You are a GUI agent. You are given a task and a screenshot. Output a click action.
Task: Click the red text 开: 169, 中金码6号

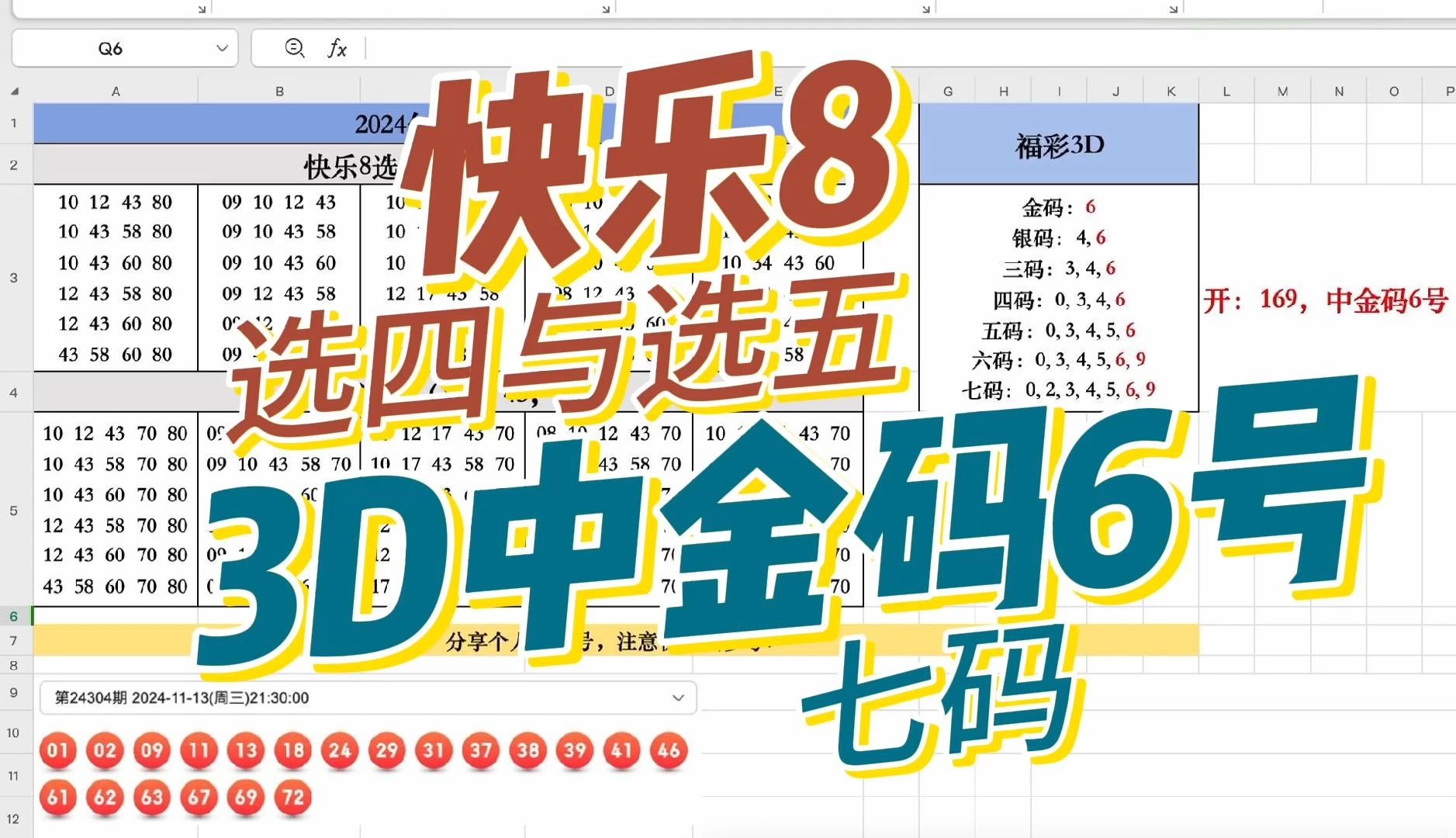coord(1326,300)
